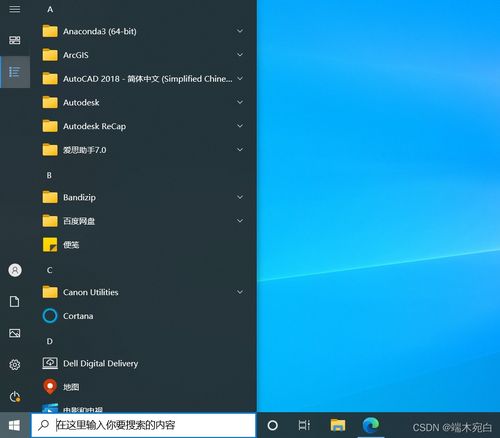
Task: Expand 爱思助手7.0 folder chevron
Action: pos(240,149)
